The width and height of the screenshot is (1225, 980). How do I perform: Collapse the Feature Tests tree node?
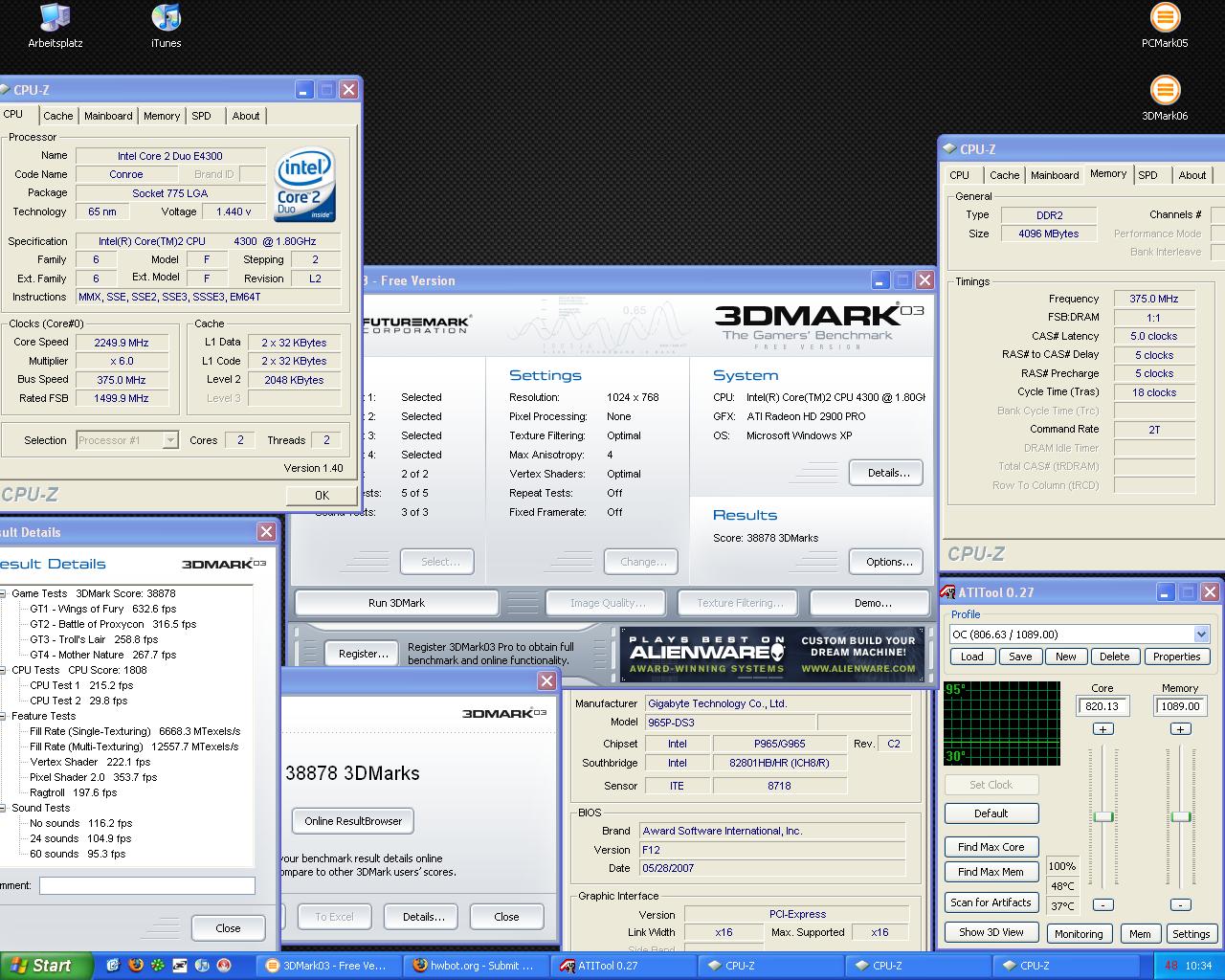click(x=3, y=716)
